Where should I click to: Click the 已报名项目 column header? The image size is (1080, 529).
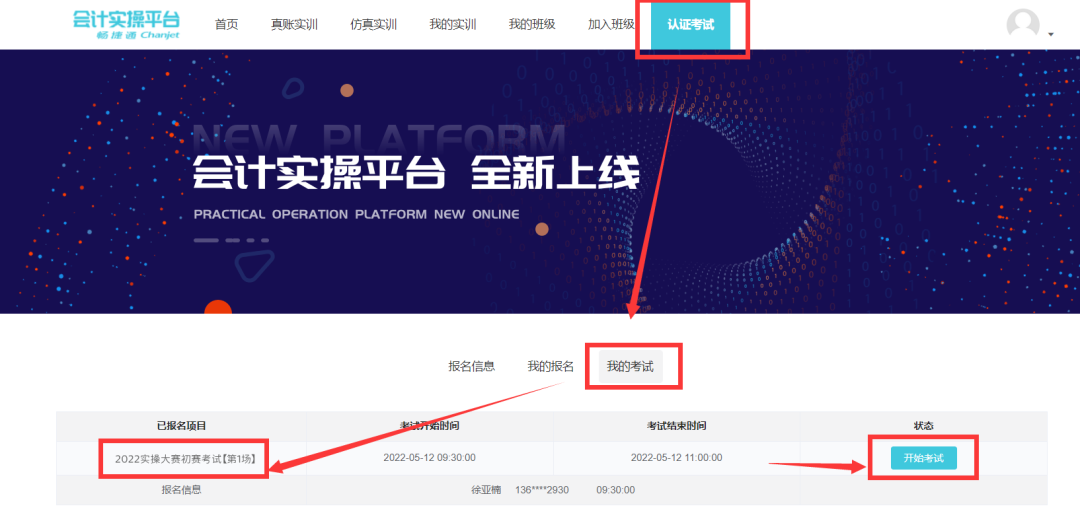point(181,426)
